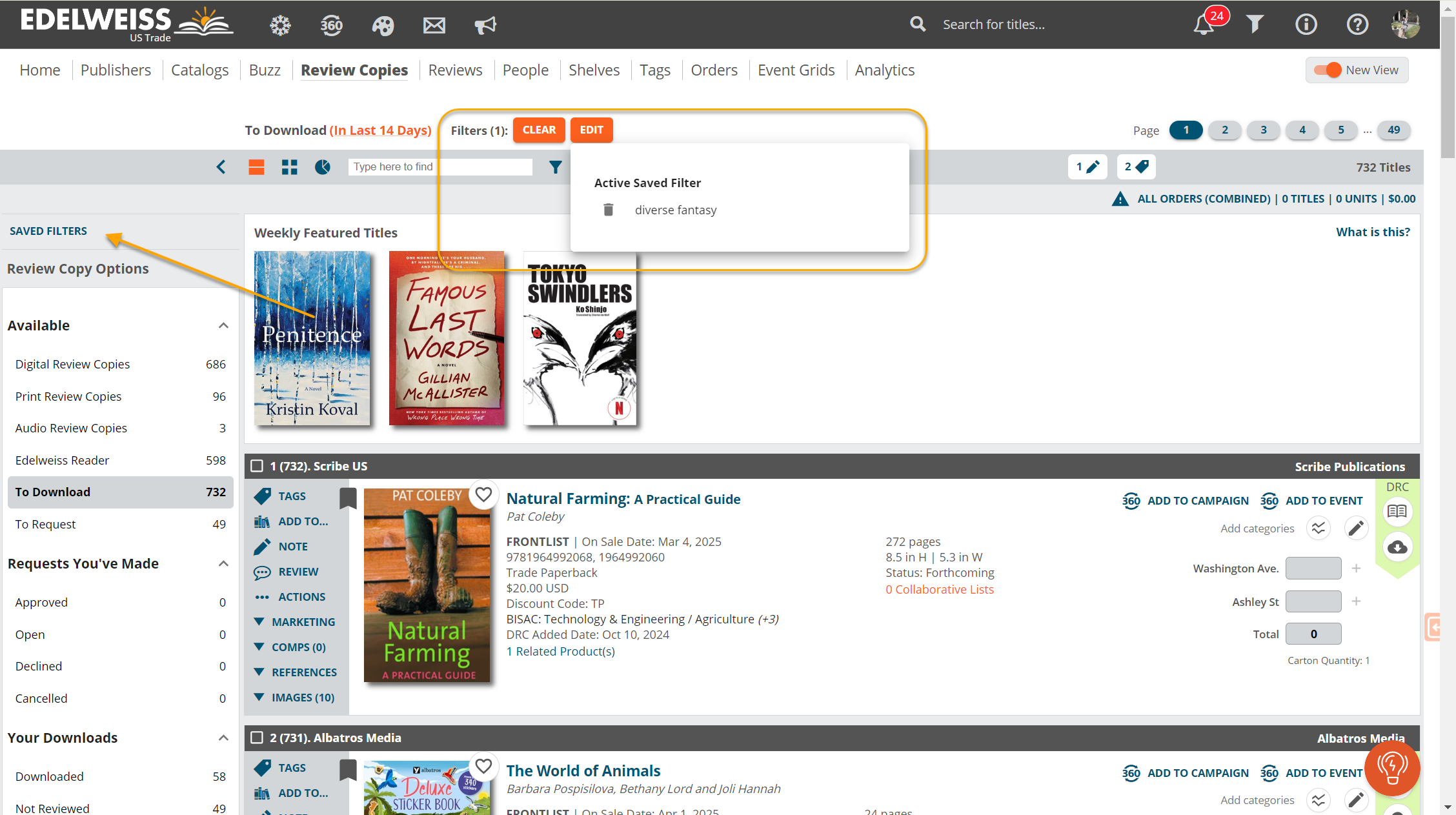Click Type here to find field
Image resolution: width=1456 pixels, height=815 pixels.
pyautogui.click(x=440, y=167)
